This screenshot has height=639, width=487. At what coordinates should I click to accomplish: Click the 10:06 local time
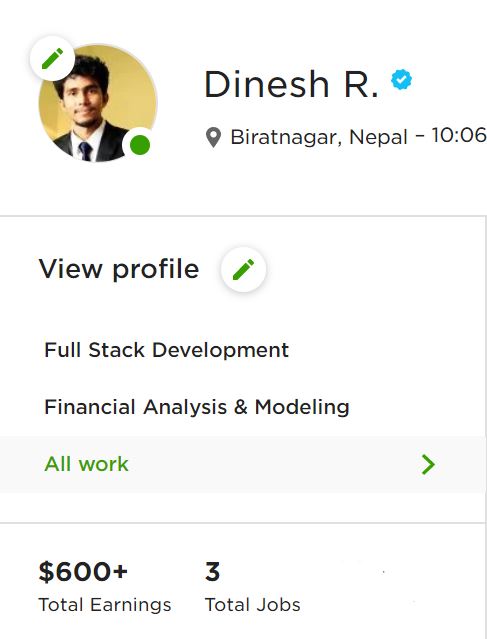[459, 135]
